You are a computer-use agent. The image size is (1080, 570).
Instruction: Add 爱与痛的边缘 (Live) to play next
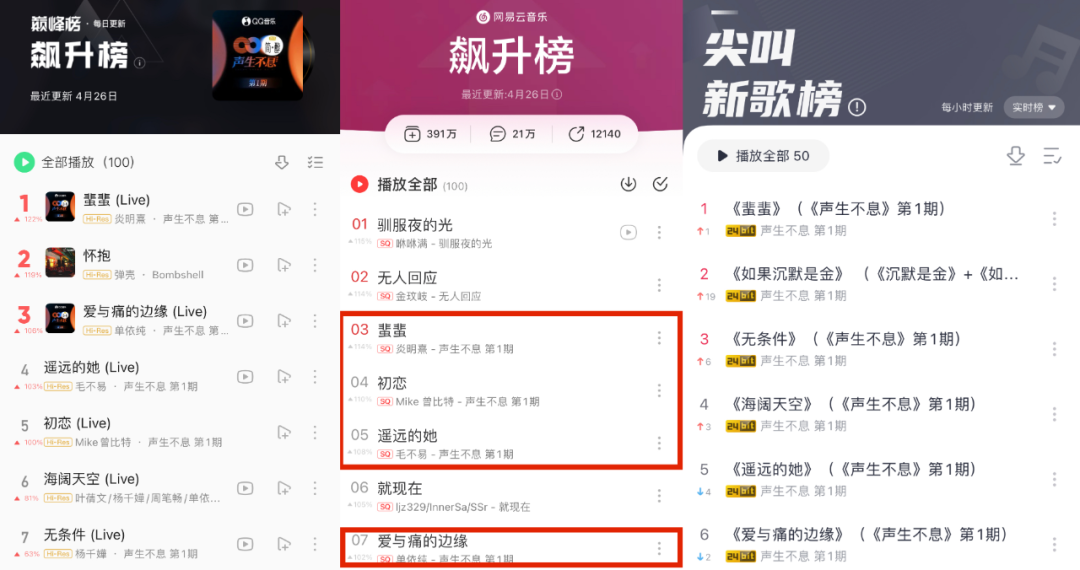(283, 321)
